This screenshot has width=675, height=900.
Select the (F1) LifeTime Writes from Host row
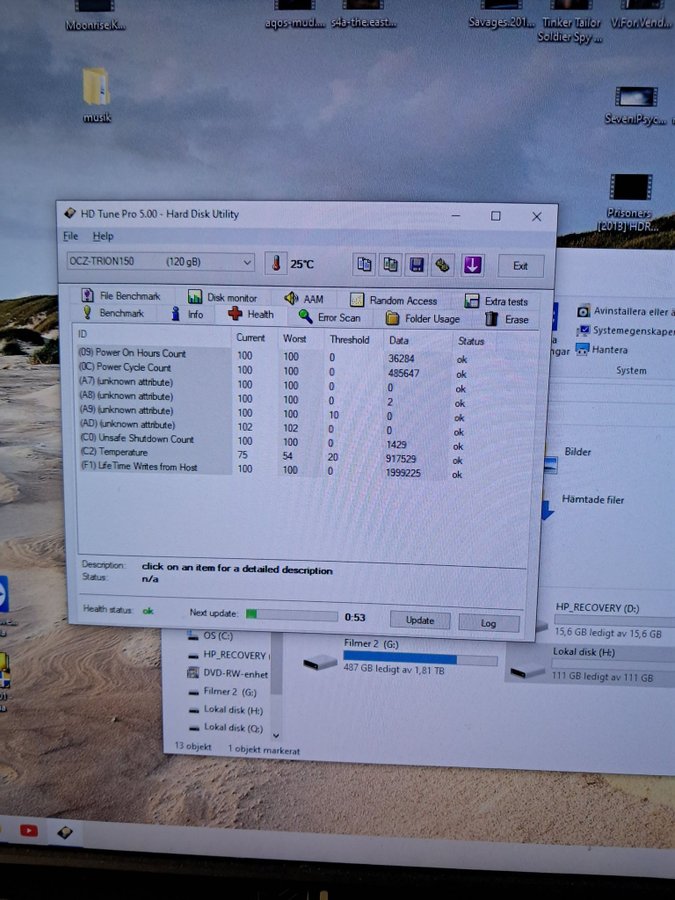[270, 470]
